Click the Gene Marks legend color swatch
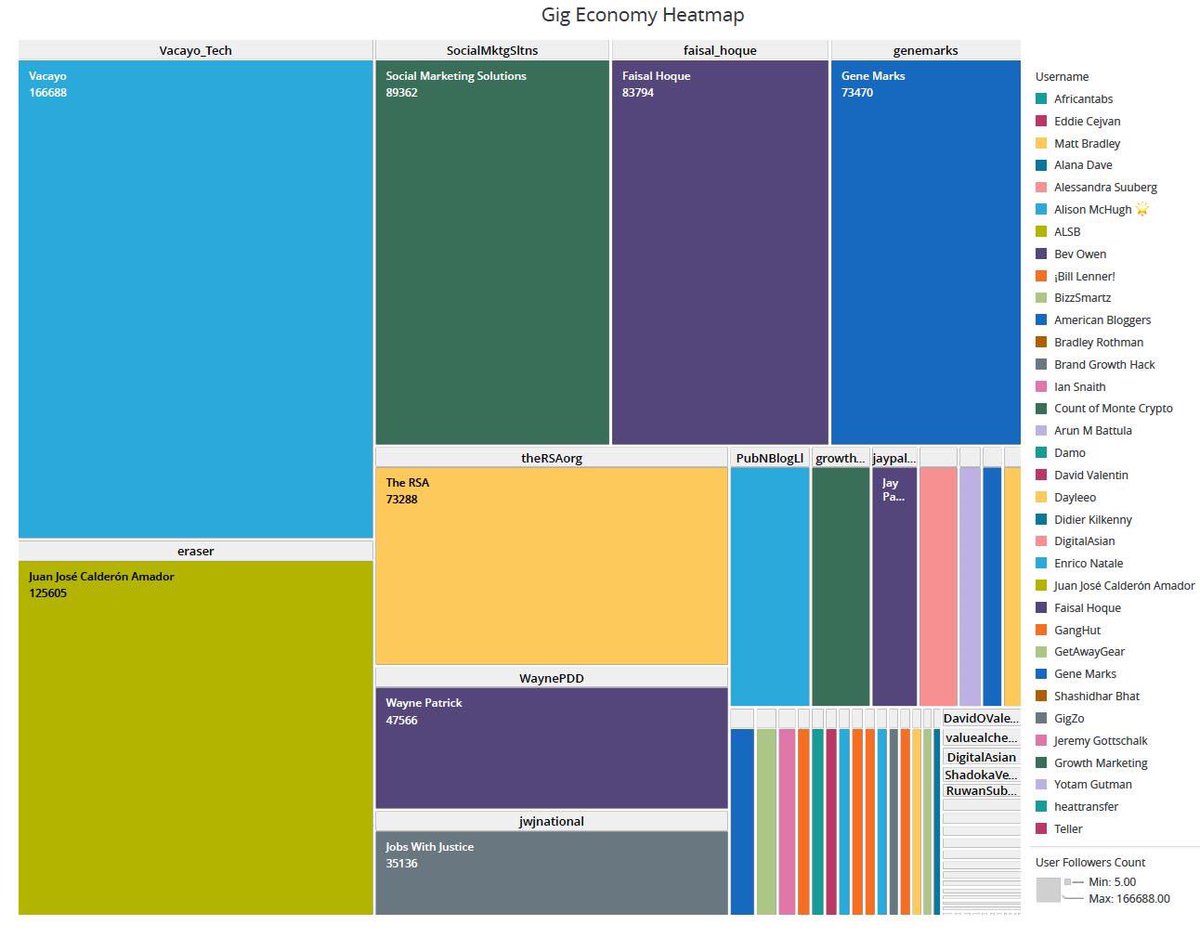Screen dimensions: 1200x938 [1041, 674]
